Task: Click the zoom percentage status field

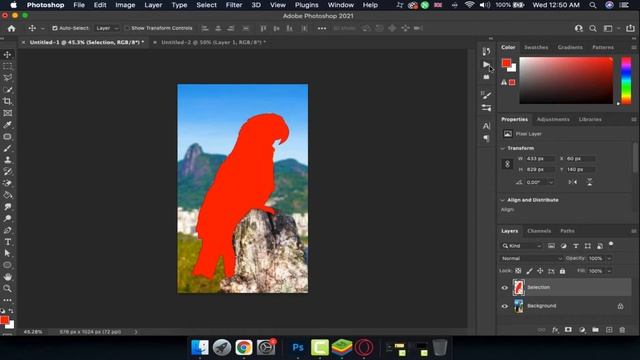Action: click(33, 332)
